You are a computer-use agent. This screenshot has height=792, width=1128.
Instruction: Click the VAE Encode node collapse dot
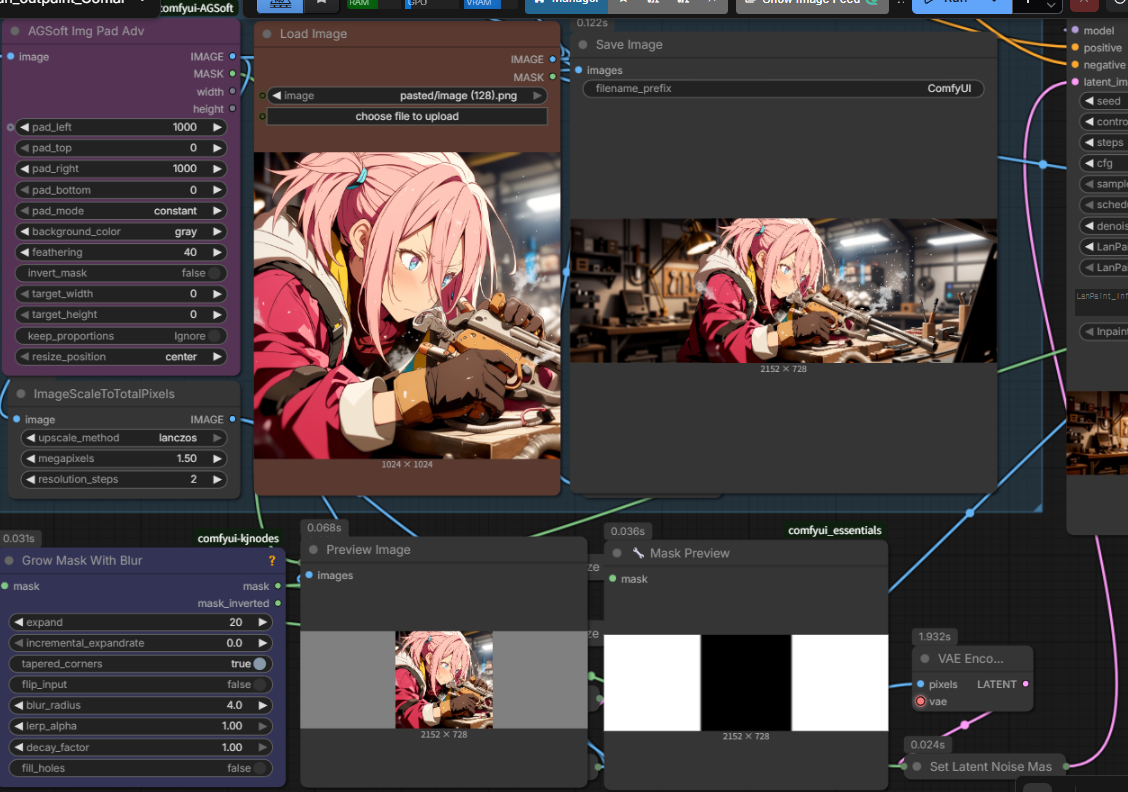click(925, 659)
